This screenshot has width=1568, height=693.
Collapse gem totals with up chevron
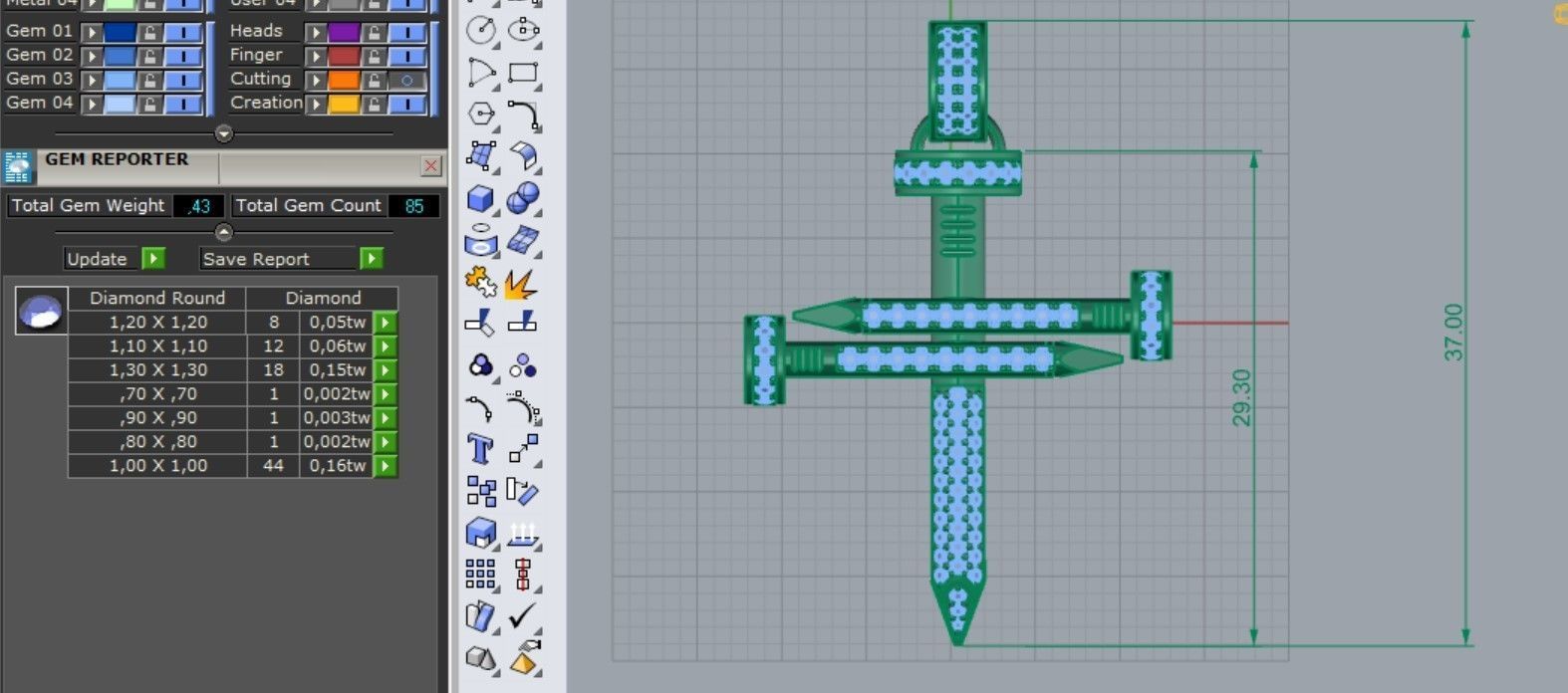click(224, 232)
